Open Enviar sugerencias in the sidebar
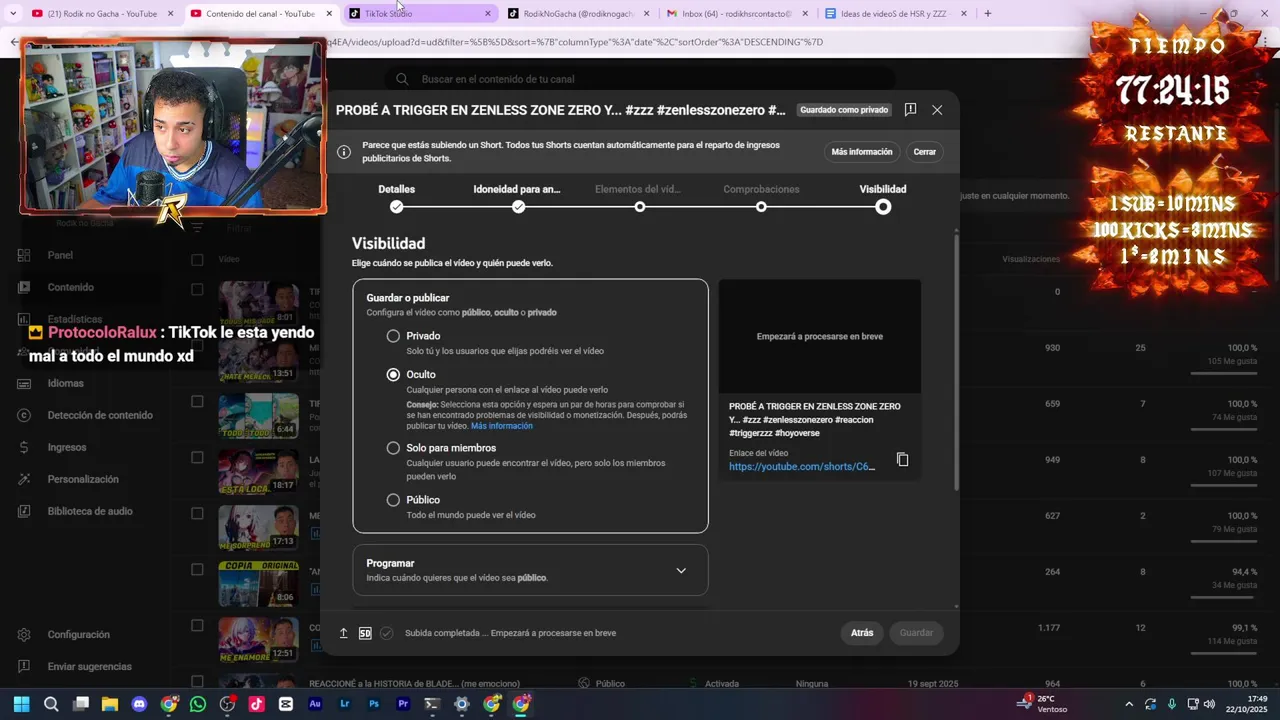This screenshot has width=1280, height=720. (89, 666)
